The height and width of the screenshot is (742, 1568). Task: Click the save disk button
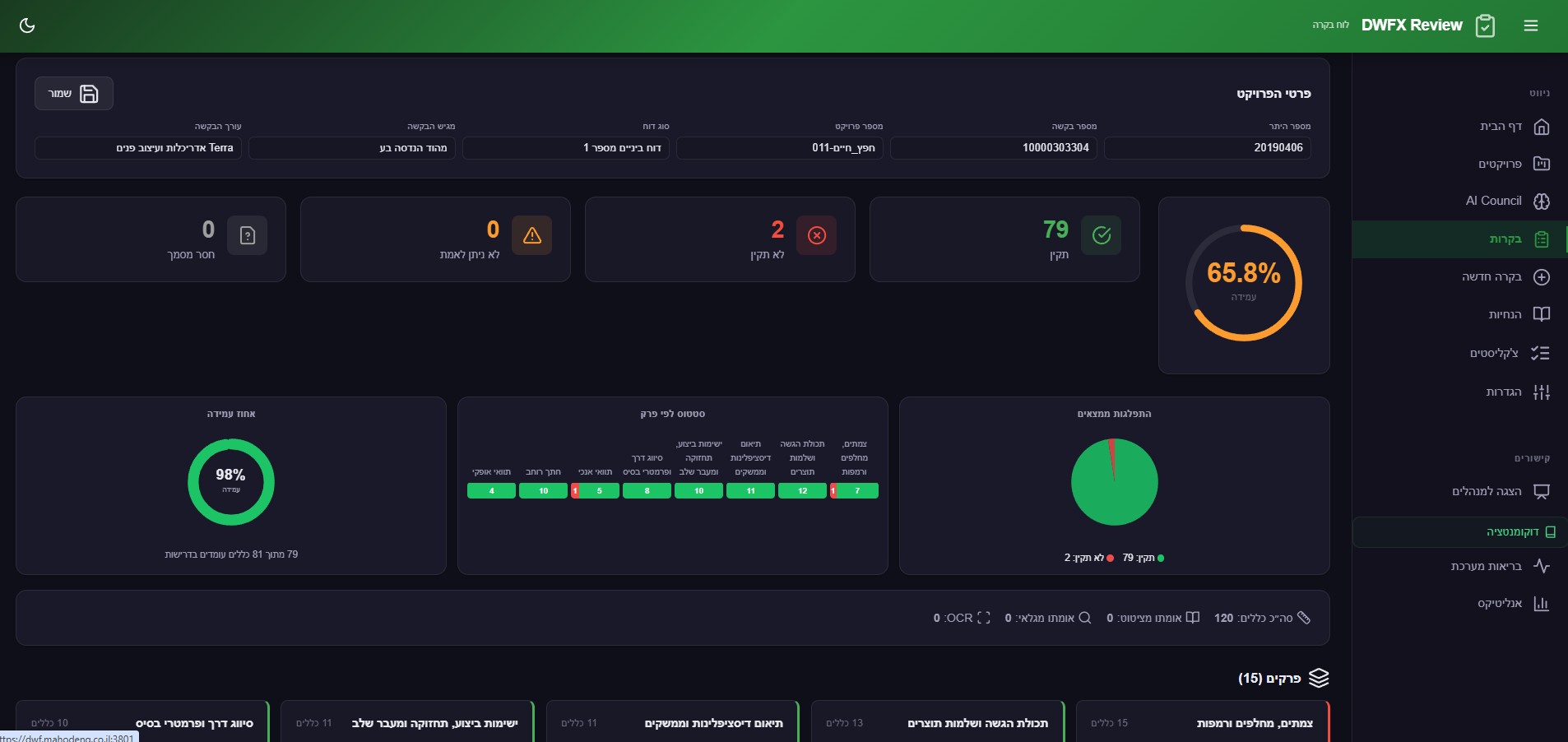click(74, 94)
